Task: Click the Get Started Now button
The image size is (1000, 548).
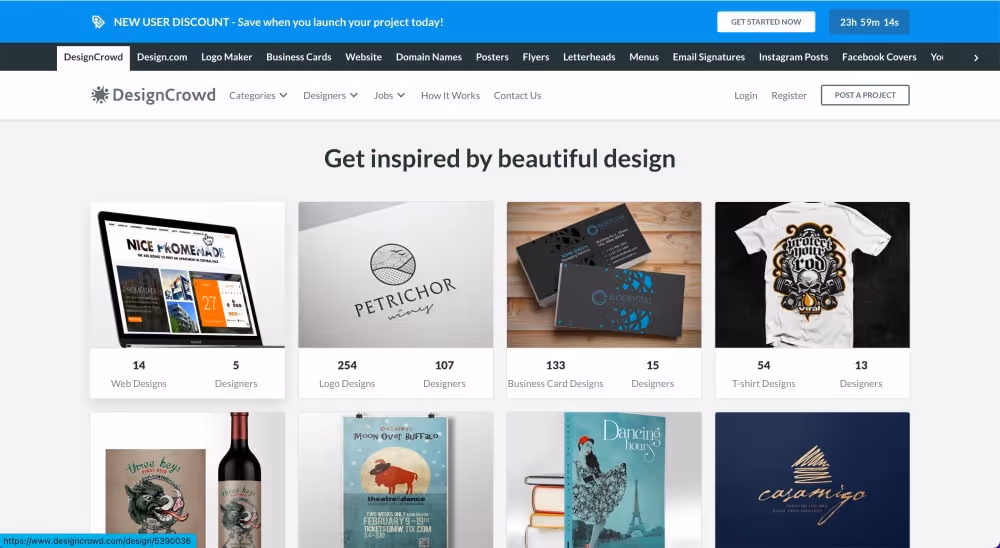Action: [766, 22]
